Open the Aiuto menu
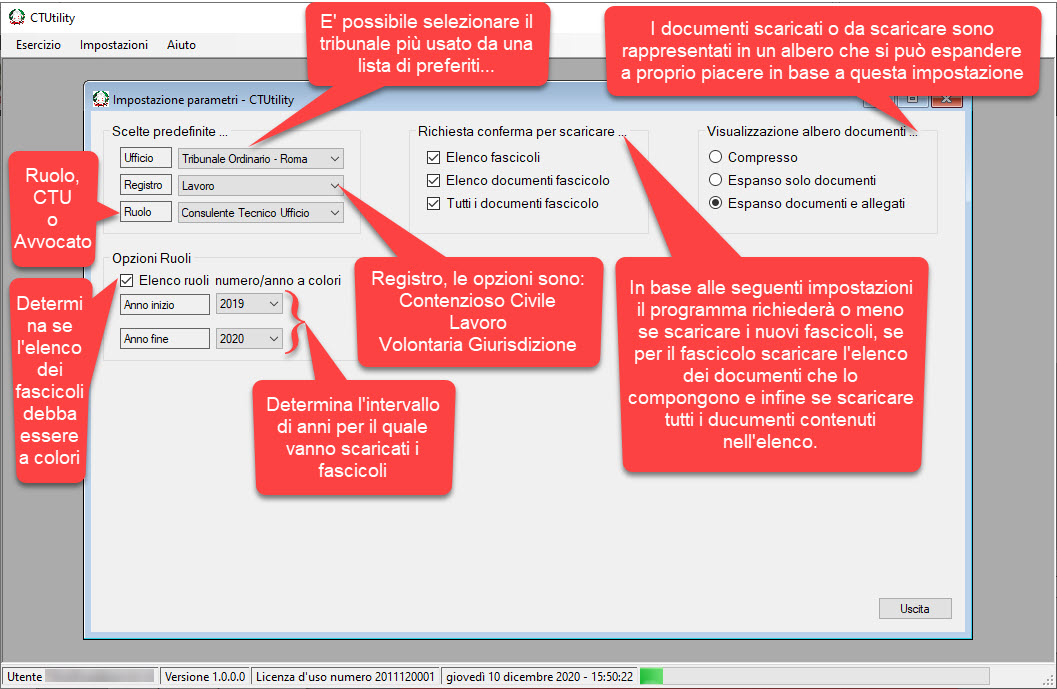The image size is (1057, 689). pos(181,45)
